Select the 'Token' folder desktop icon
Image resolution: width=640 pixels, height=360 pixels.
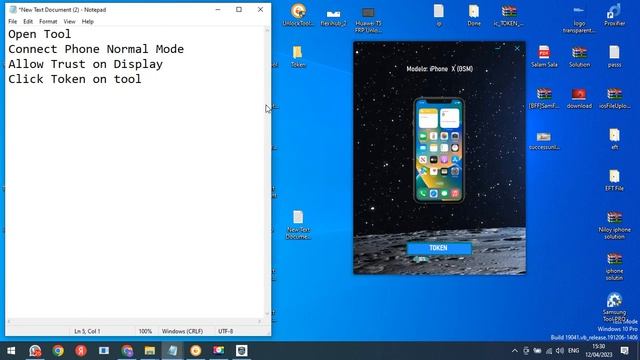click(x=298, y=56)
